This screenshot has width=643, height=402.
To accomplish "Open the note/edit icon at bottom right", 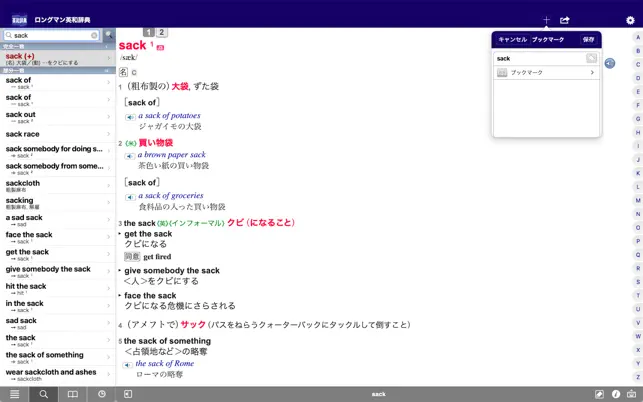I will 599,394.
